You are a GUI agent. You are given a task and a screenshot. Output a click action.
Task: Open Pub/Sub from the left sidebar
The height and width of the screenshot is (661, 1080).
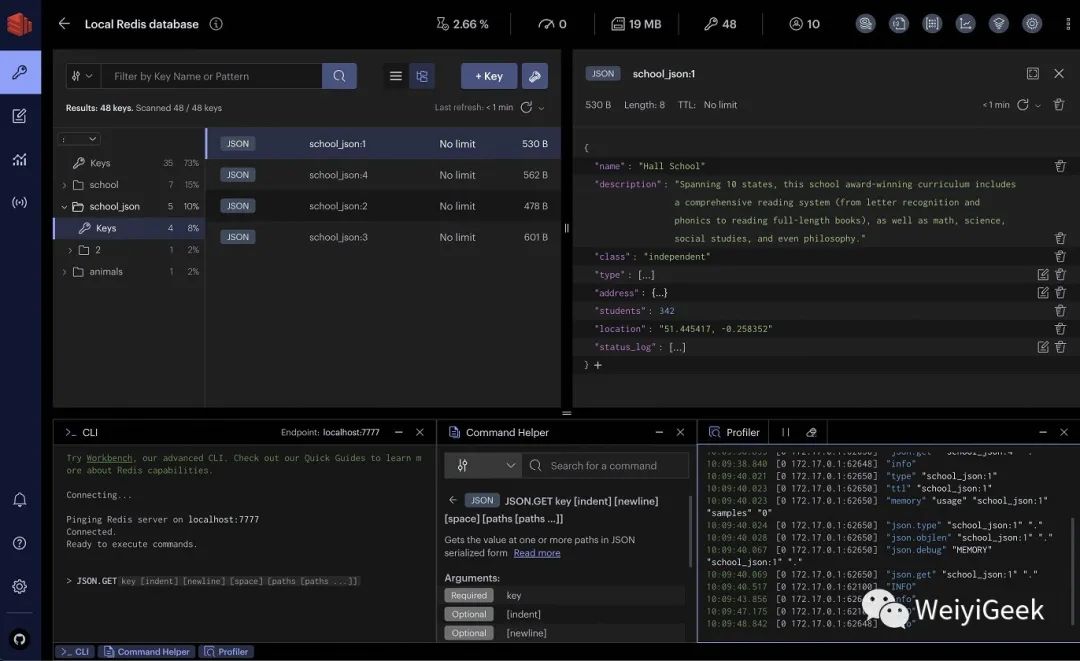coord(19,202)
